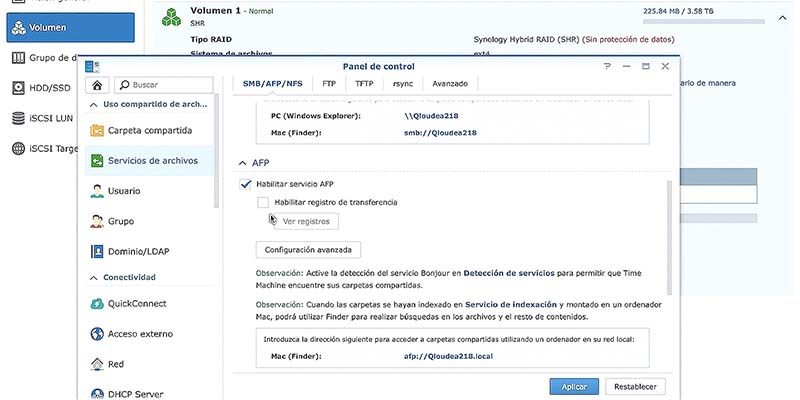Screen dimensions: 800x400
Task: Open QuickConnect settings
Action: (149, 304)
